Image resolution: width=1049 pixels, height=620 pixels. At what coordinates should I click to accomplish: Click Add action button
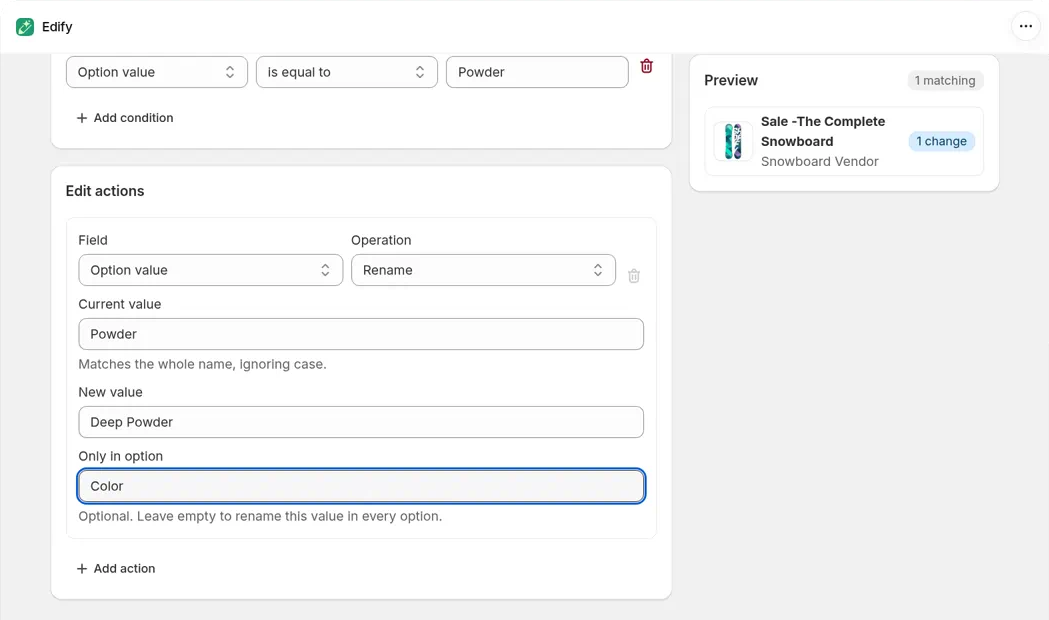(116, 569)
